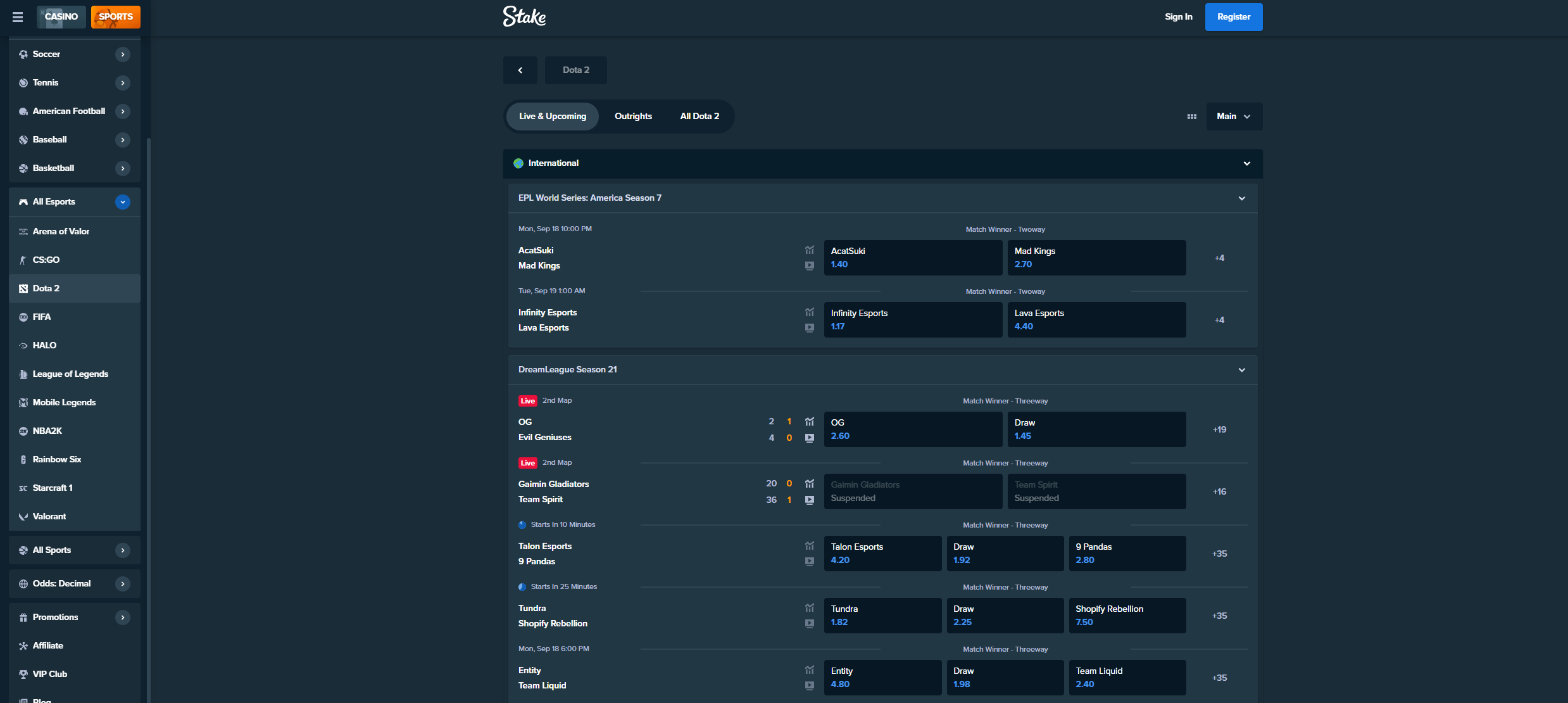Click the CS:GO icon
The image size is (1568, 703).
point(23,260)
